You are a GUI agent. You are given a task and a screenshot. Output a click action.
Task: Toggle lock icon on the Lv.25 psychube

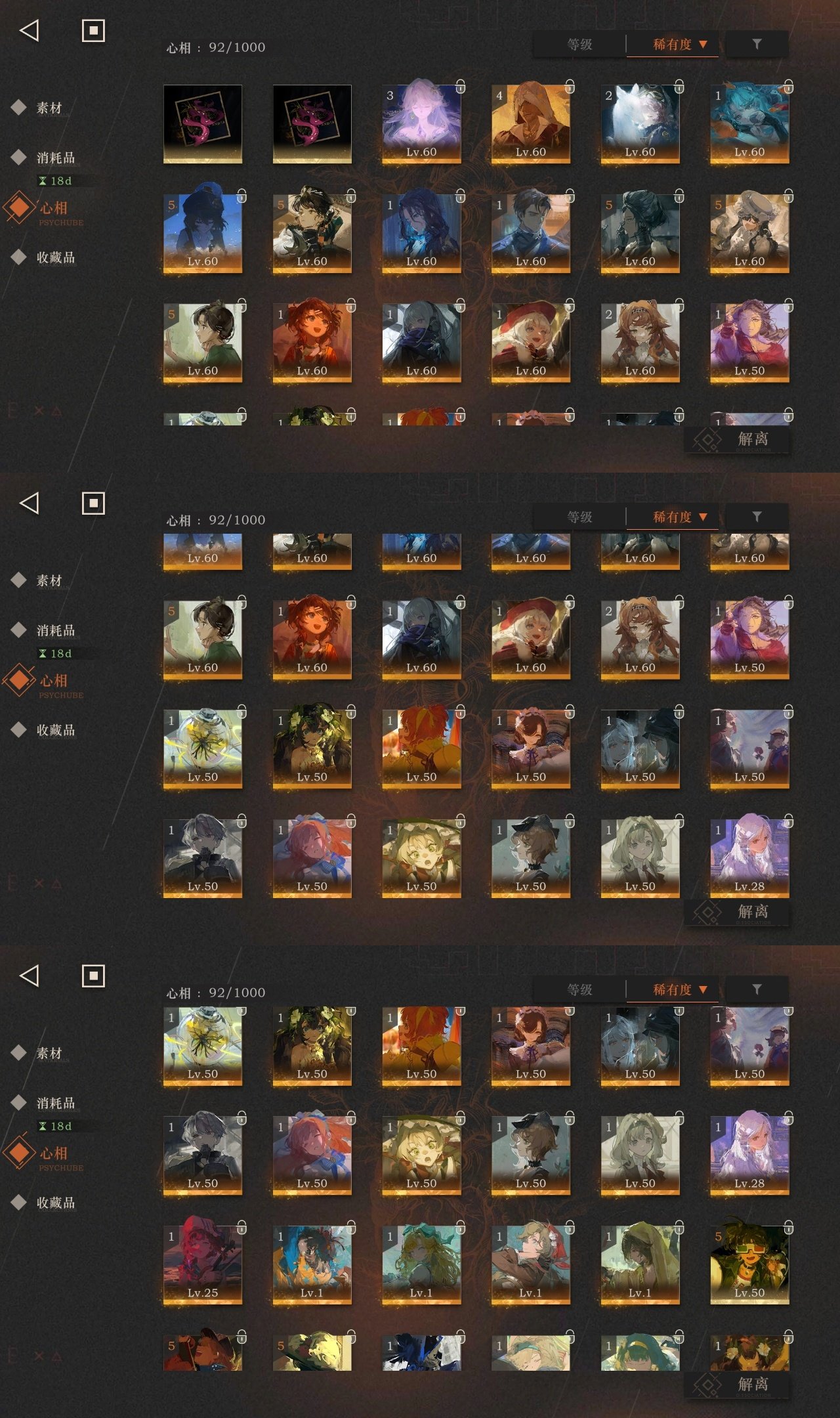coord(241,1227)
